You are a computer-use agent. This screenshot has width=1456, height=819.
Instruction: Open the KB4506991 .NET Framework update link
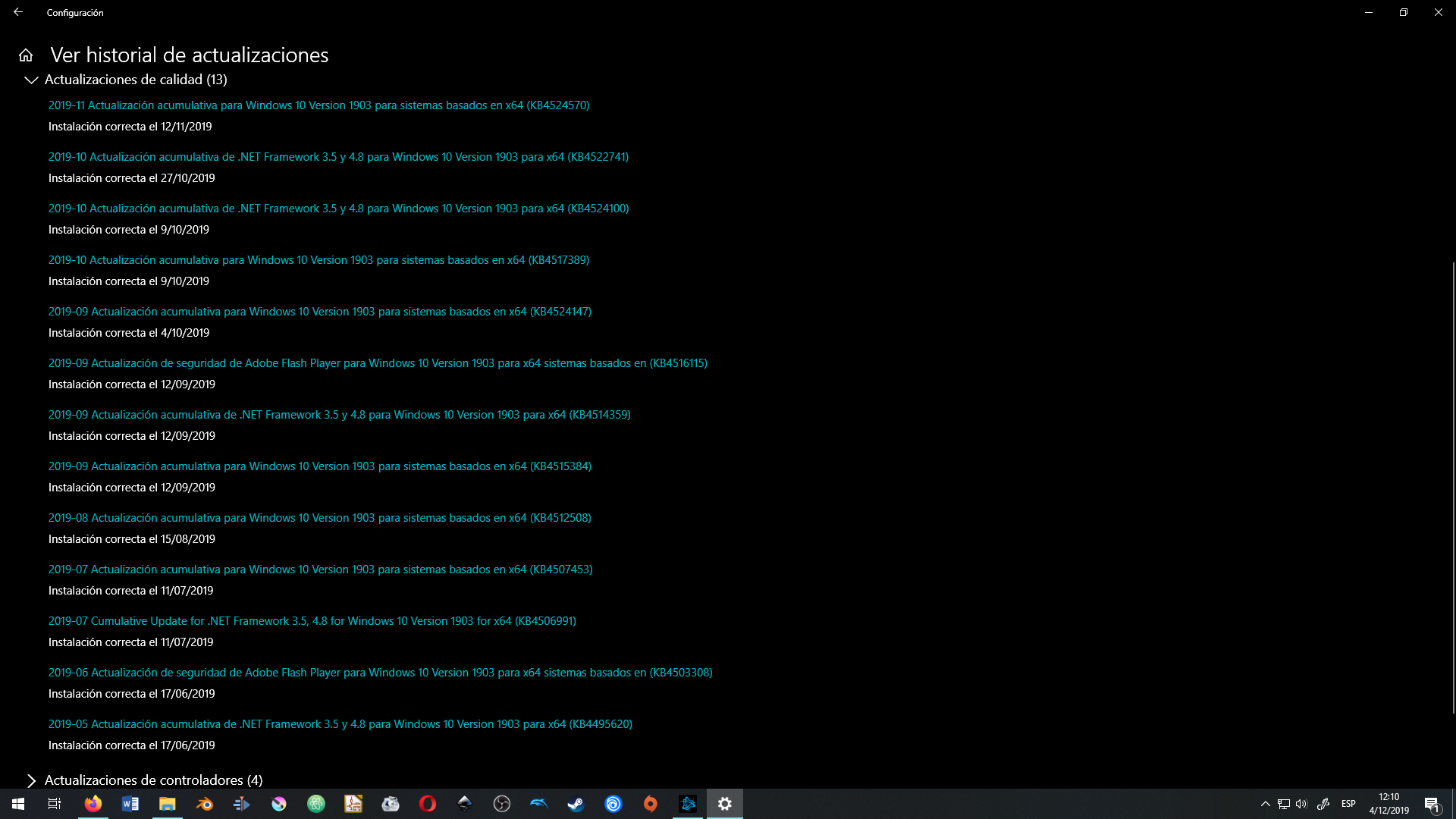[x=312, y=621]
